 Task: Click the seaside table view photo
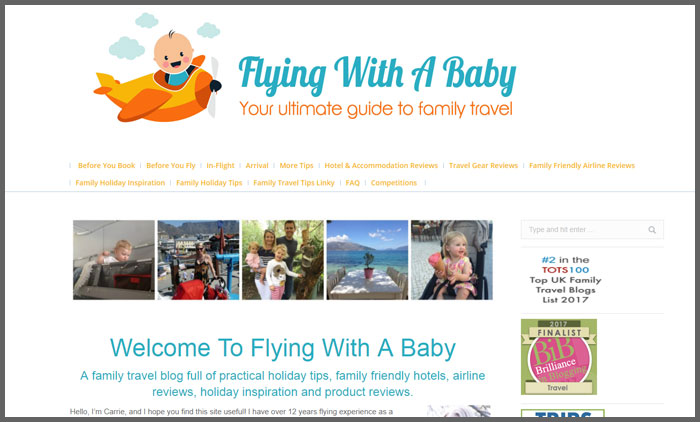pos(367,260)
